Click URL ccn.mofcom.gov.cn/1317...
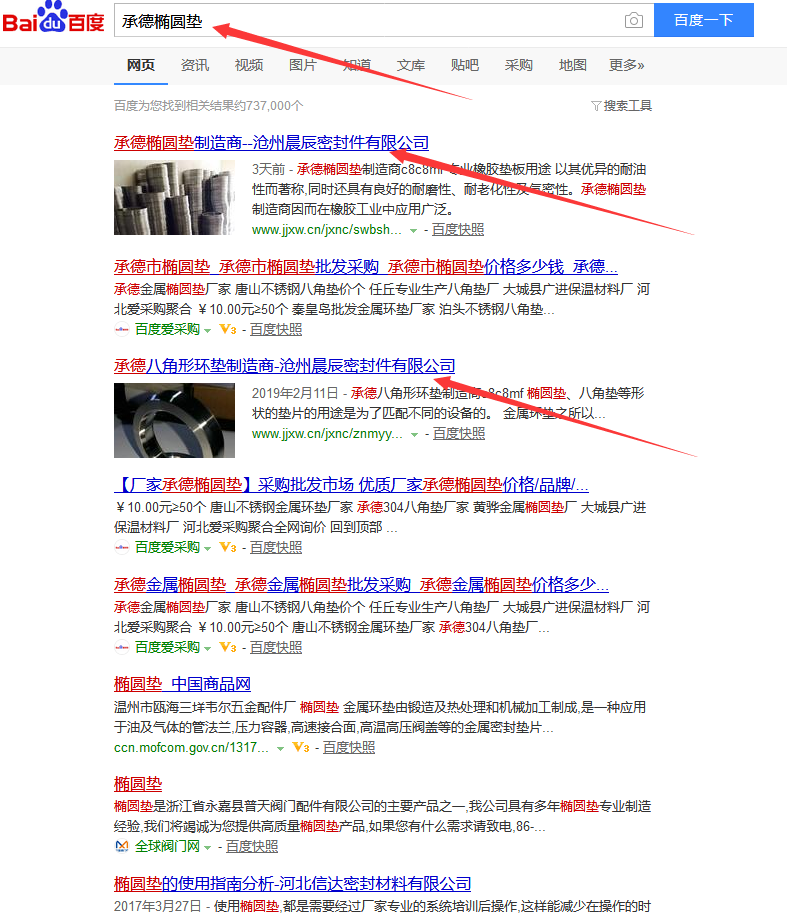 (192, 747)
